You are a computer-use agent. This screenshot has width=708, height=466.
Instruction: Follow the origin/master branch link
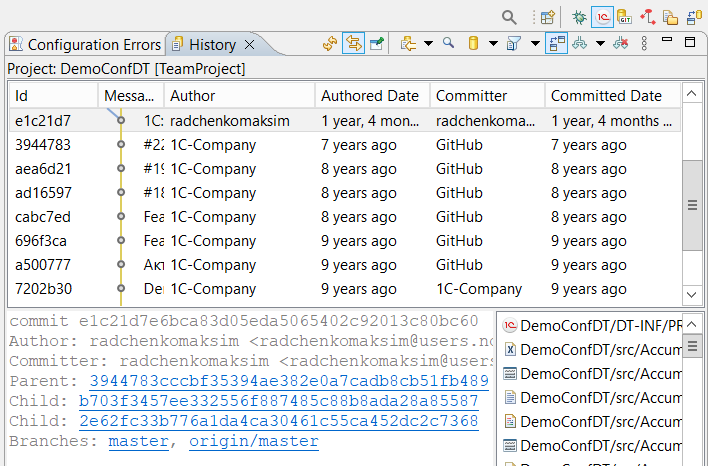254,441
